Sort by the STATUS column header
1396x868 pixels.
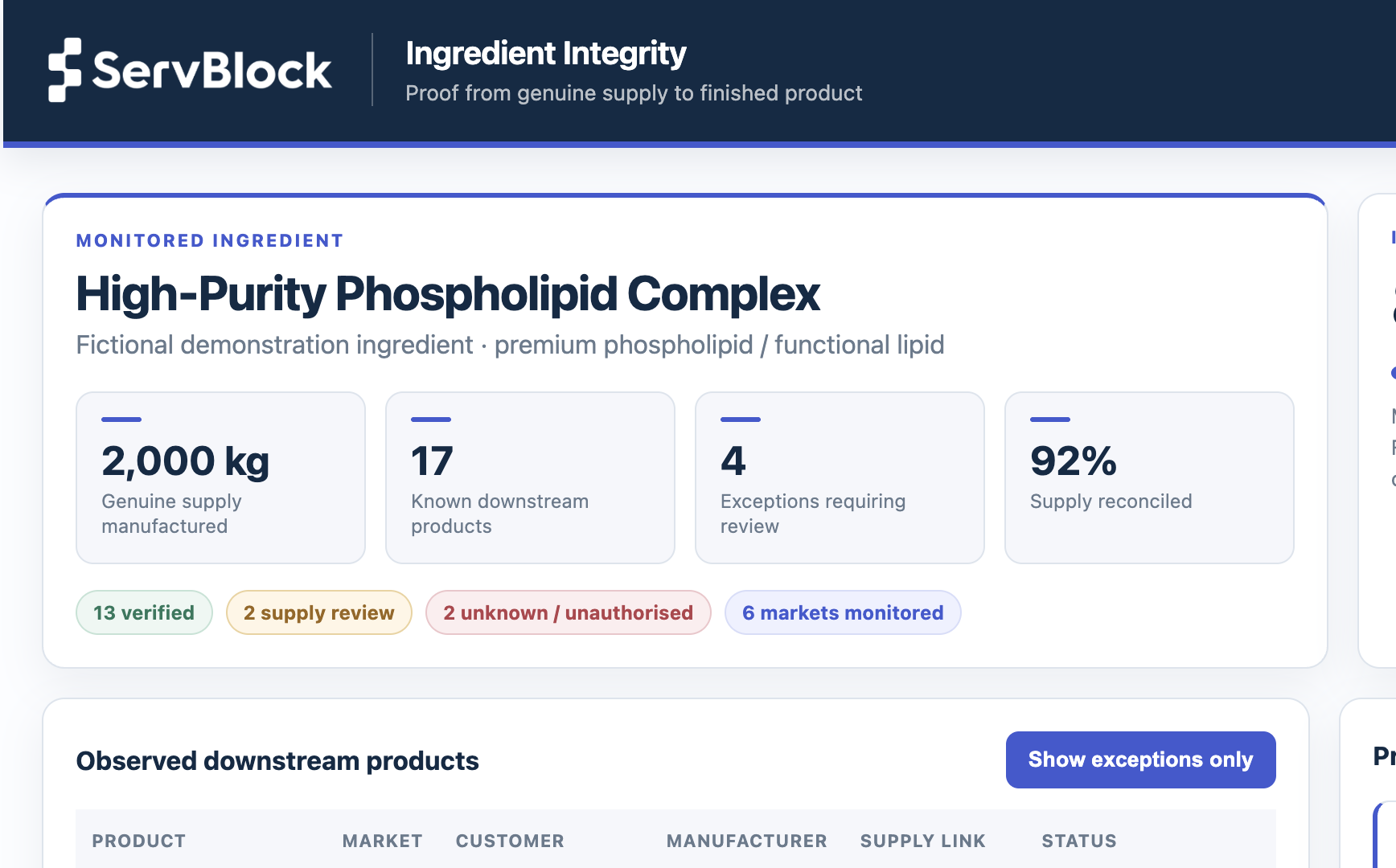[x=1079, y=841]
